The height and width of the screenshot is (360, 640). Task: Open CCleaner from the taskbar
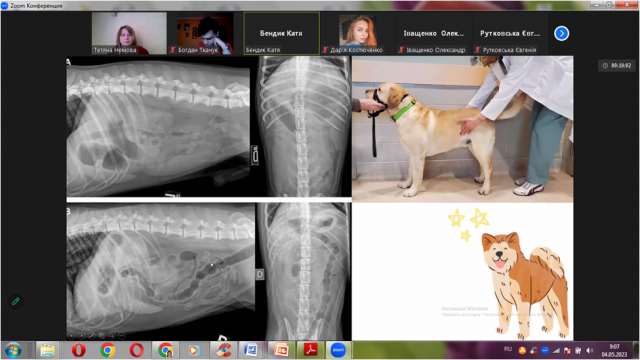click(x=223, y=350)
